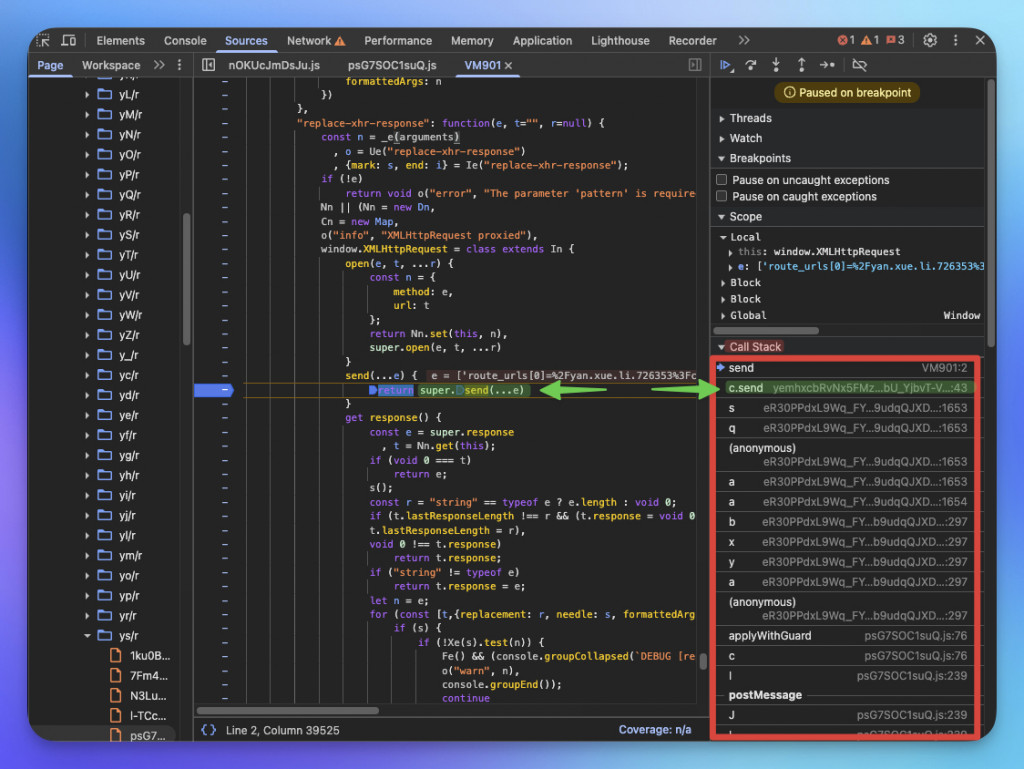
Task: Open the Console tab
Action: pyautogui.click(x=185, y=41)
